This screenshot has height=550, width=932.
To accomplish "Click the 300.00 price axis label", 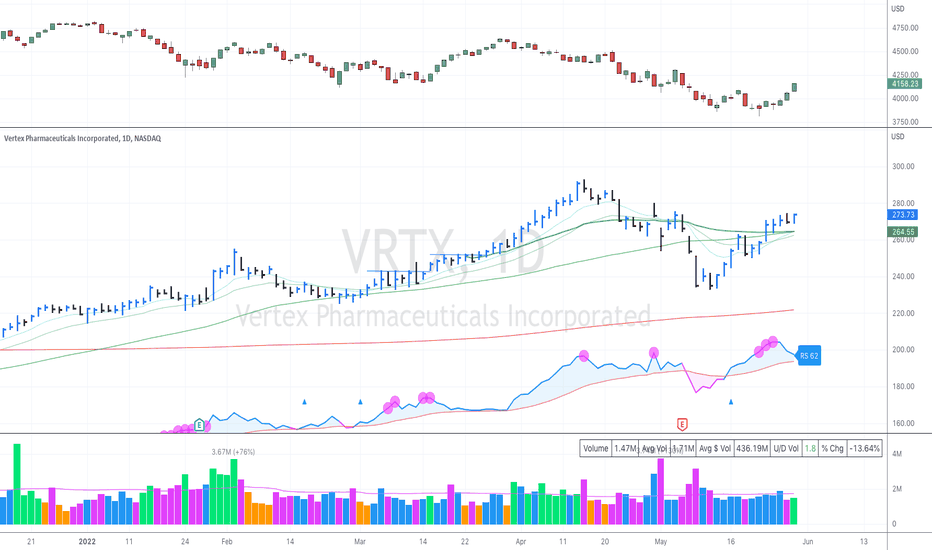I will pos(903,166).
